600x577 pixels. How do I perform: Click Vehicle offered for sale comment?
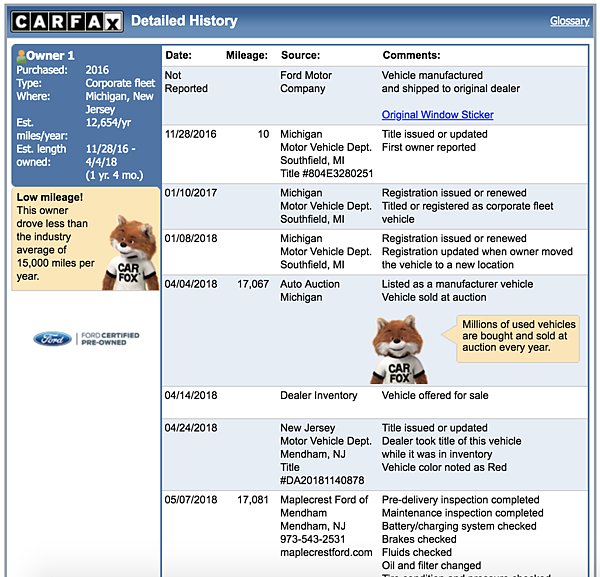tap(435, 395)
